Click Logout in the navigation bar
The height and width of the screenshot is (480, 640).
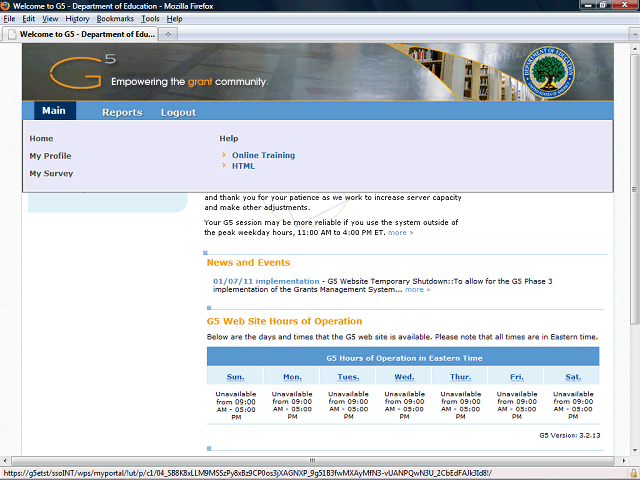pos(178,112)
